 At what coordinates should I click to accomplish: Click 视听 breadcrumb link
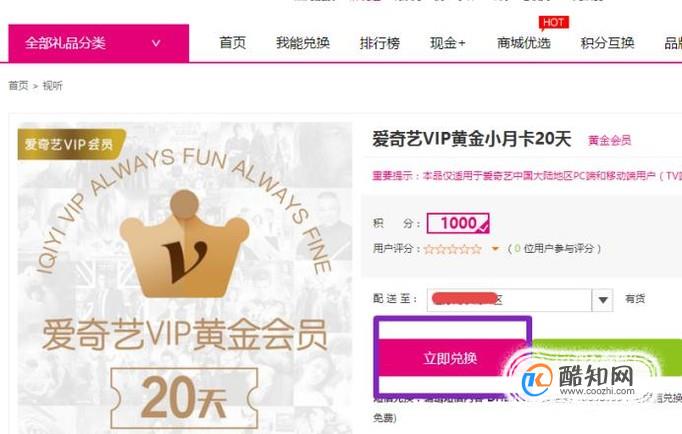click(x=52, y=86)
